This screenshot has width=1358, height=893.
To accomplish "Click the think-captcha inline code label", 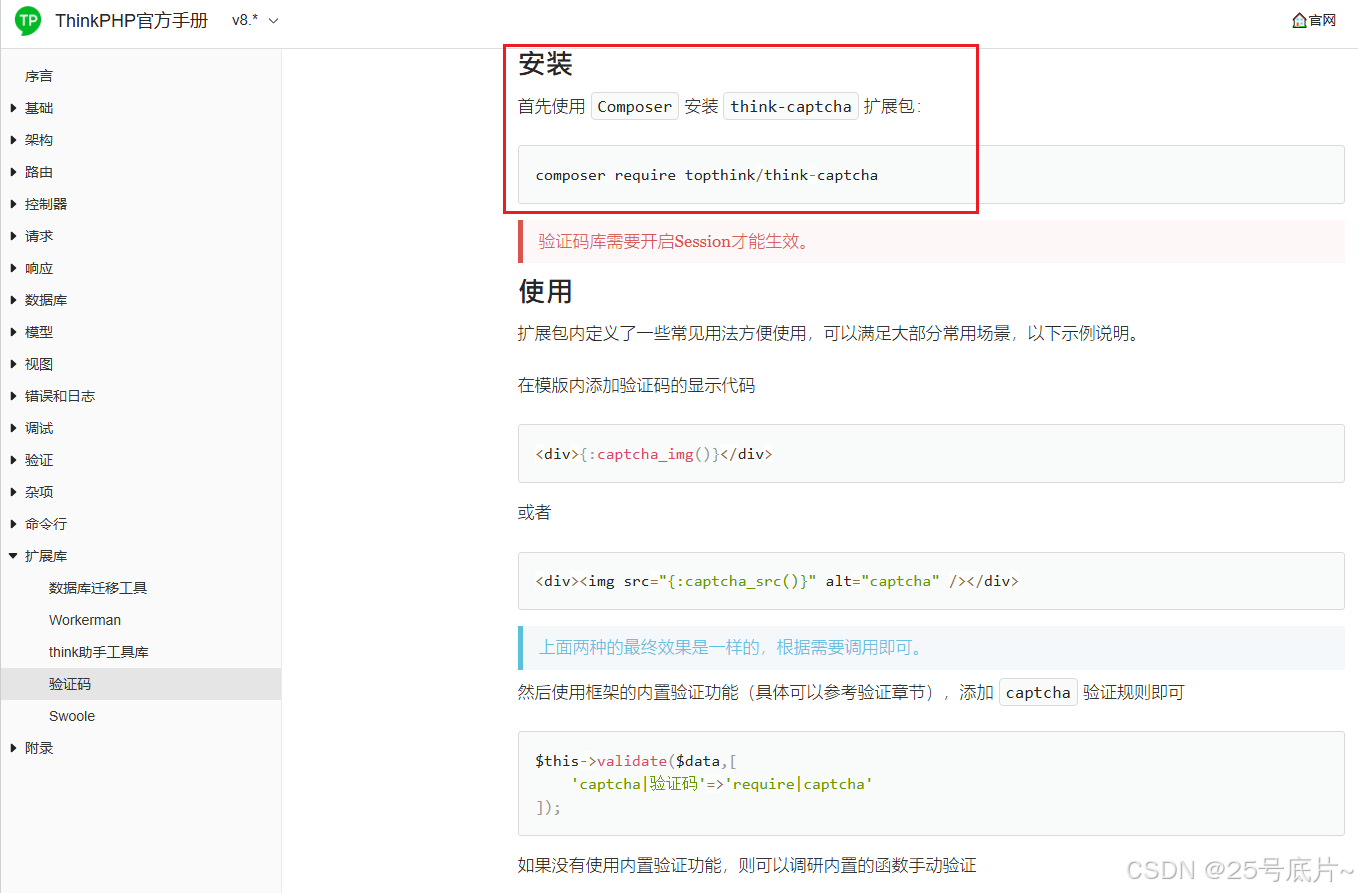I will point(791,106).
